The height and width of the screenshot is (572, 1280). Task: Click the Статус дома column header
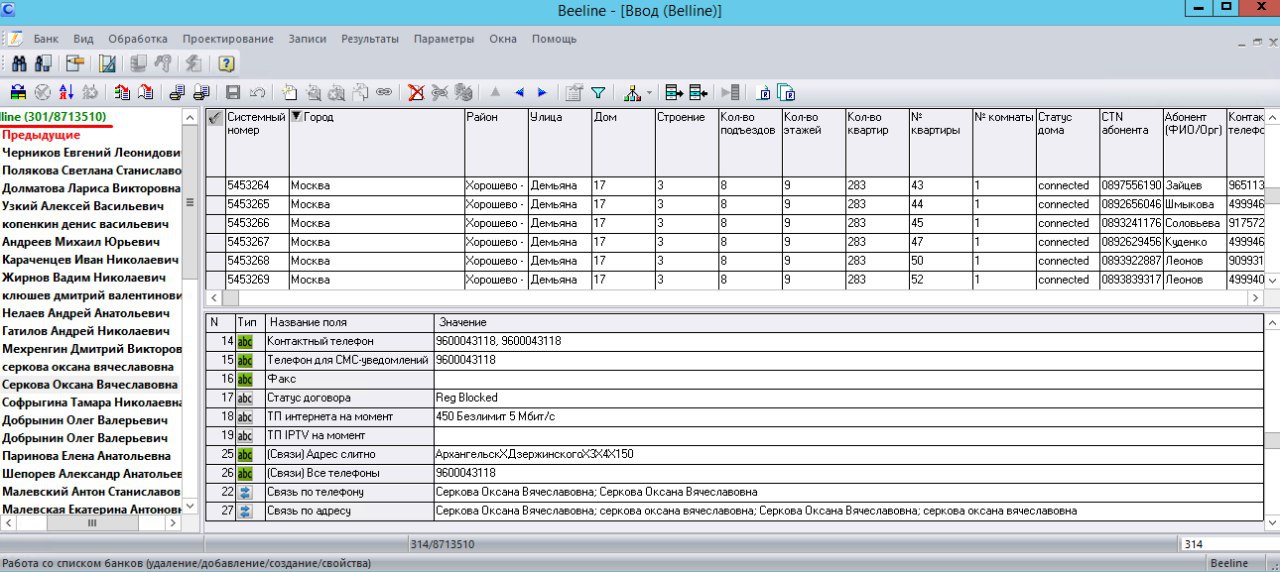click(1066, 143)
